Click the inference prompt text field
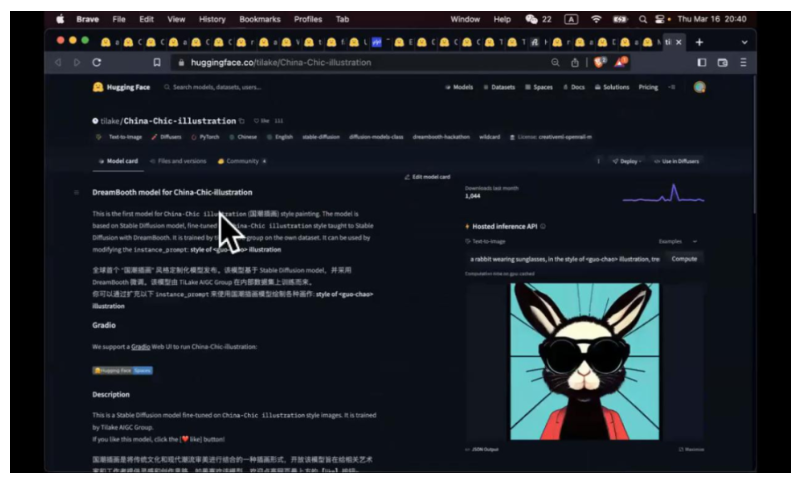799x478 pixels. tap(564, 259)
